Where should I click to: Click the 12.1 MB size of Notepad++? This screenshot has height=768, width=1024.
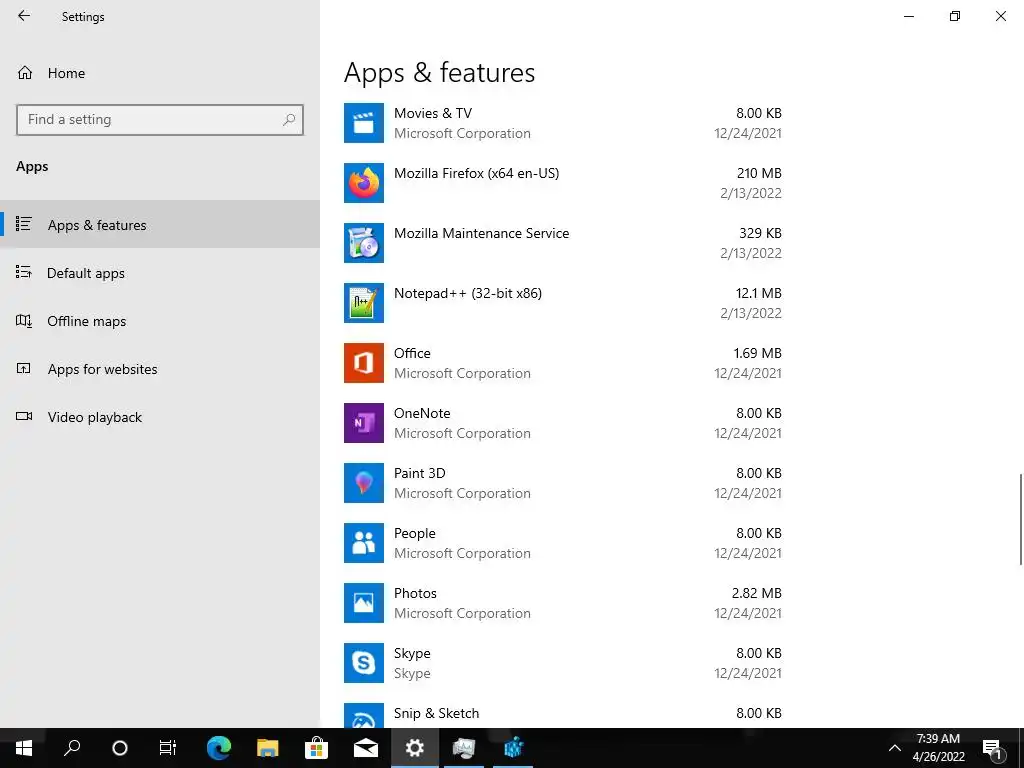click(758, 293)
